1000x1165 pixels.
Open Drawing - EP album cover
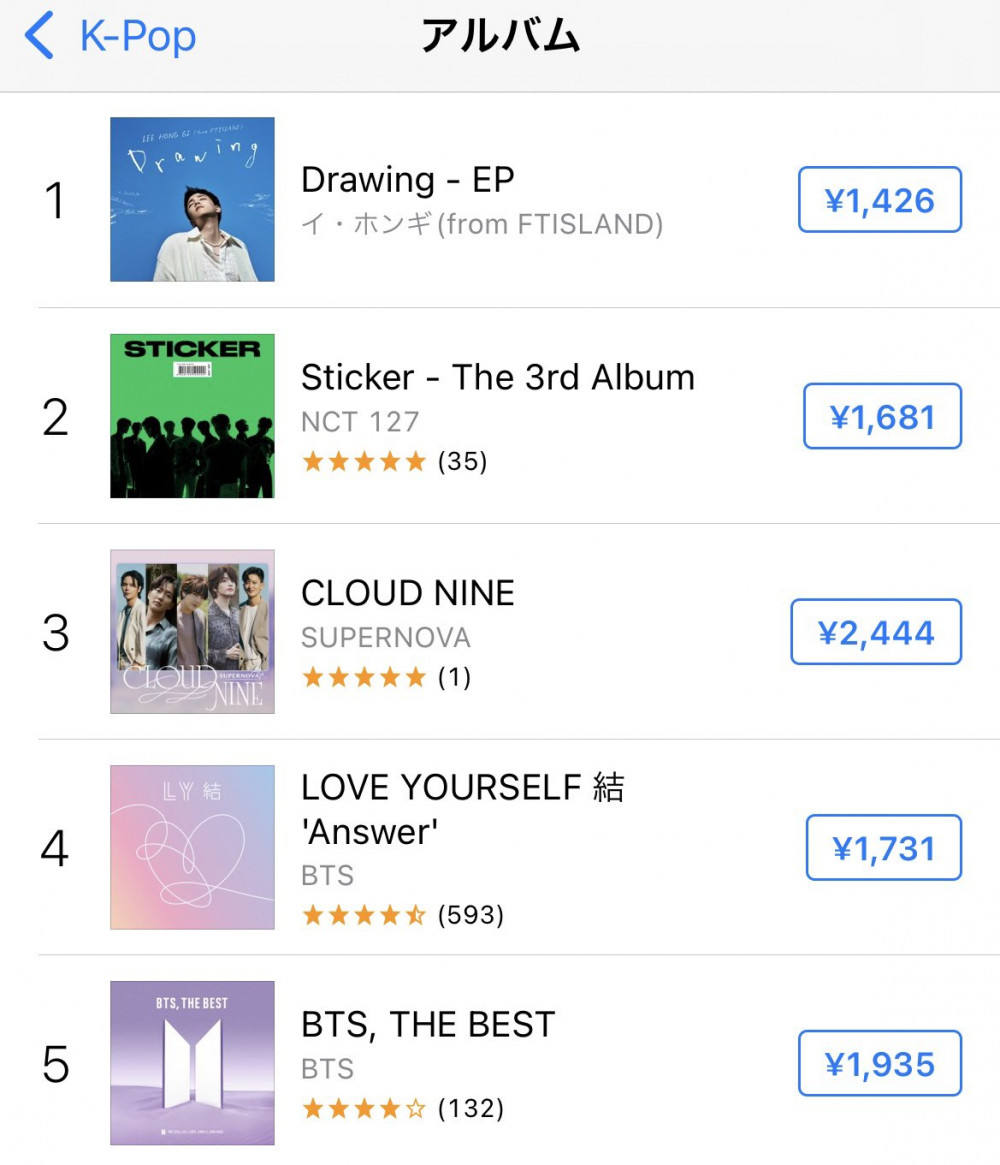tap(192, 199)
